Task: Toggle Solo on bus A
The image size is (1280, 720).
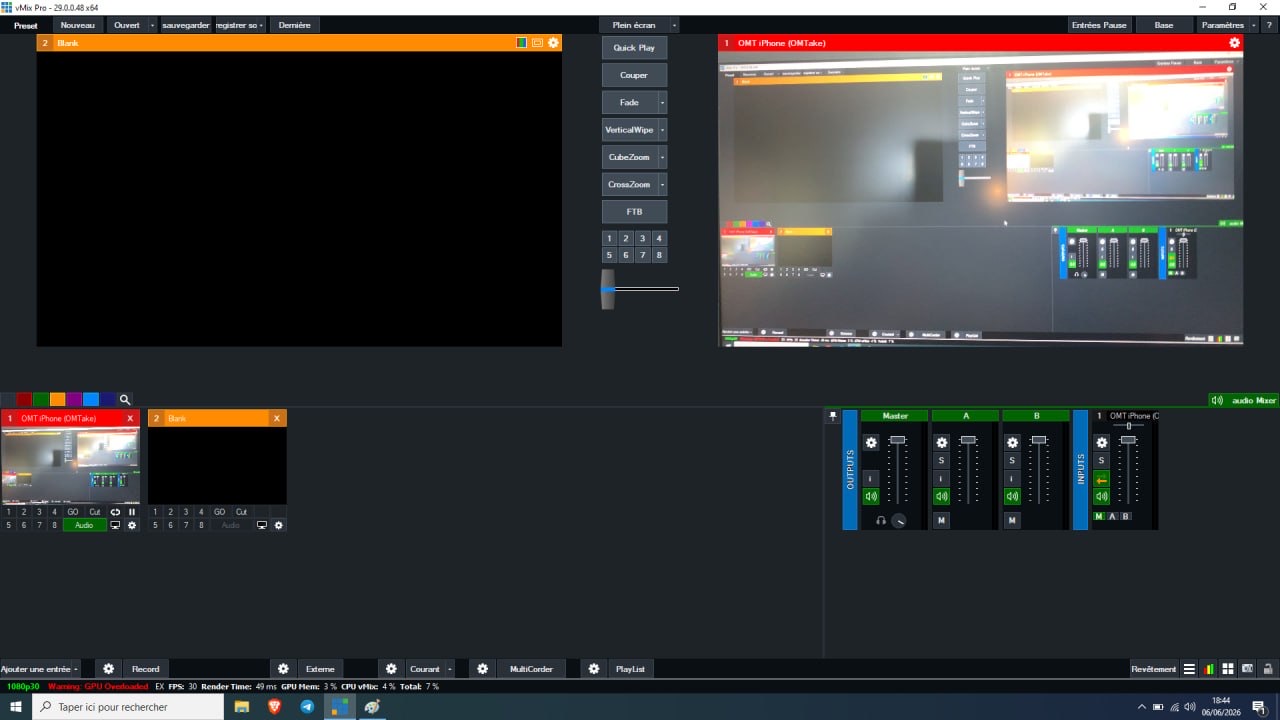Action: pyautogui.click(x=941, y=460)
